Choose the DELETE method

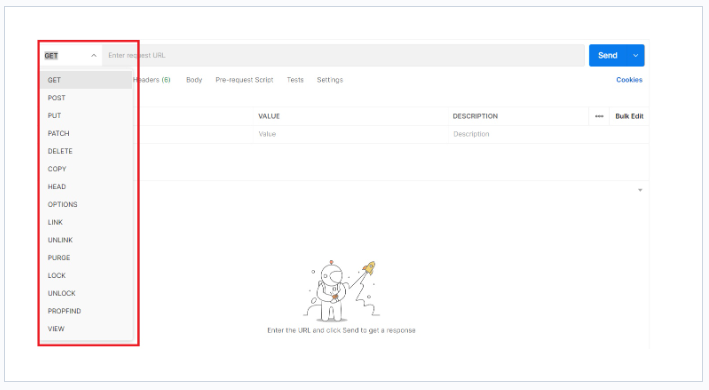[86, 151]
